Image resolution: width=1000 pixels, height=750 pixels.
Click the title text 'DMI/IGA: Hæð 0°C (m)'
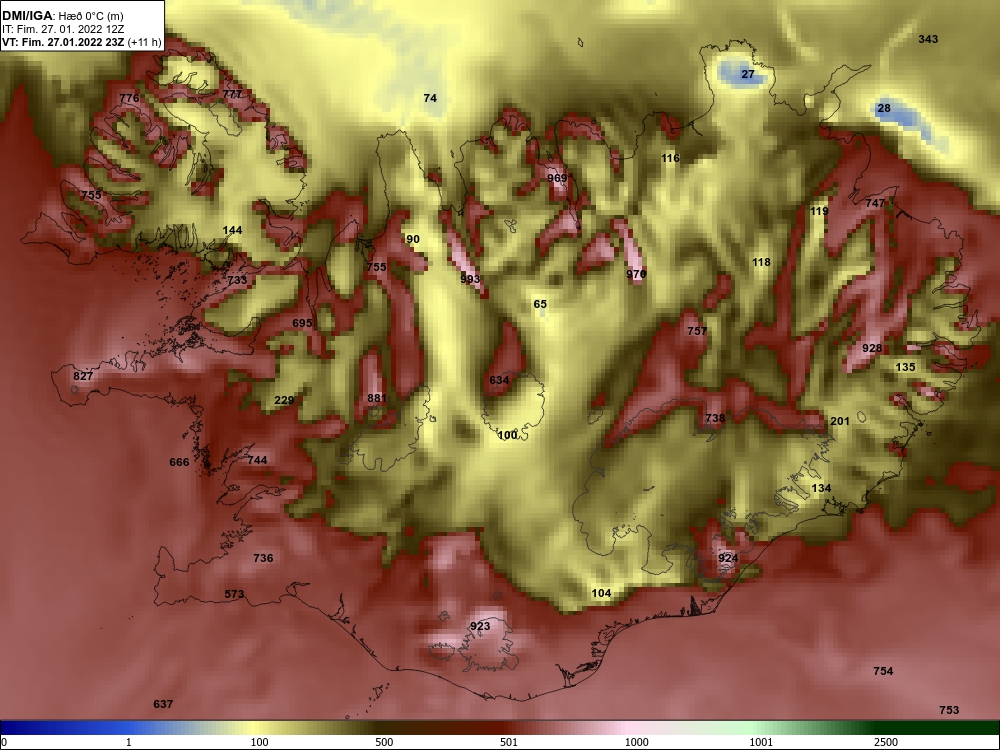[x=63, y=15]
